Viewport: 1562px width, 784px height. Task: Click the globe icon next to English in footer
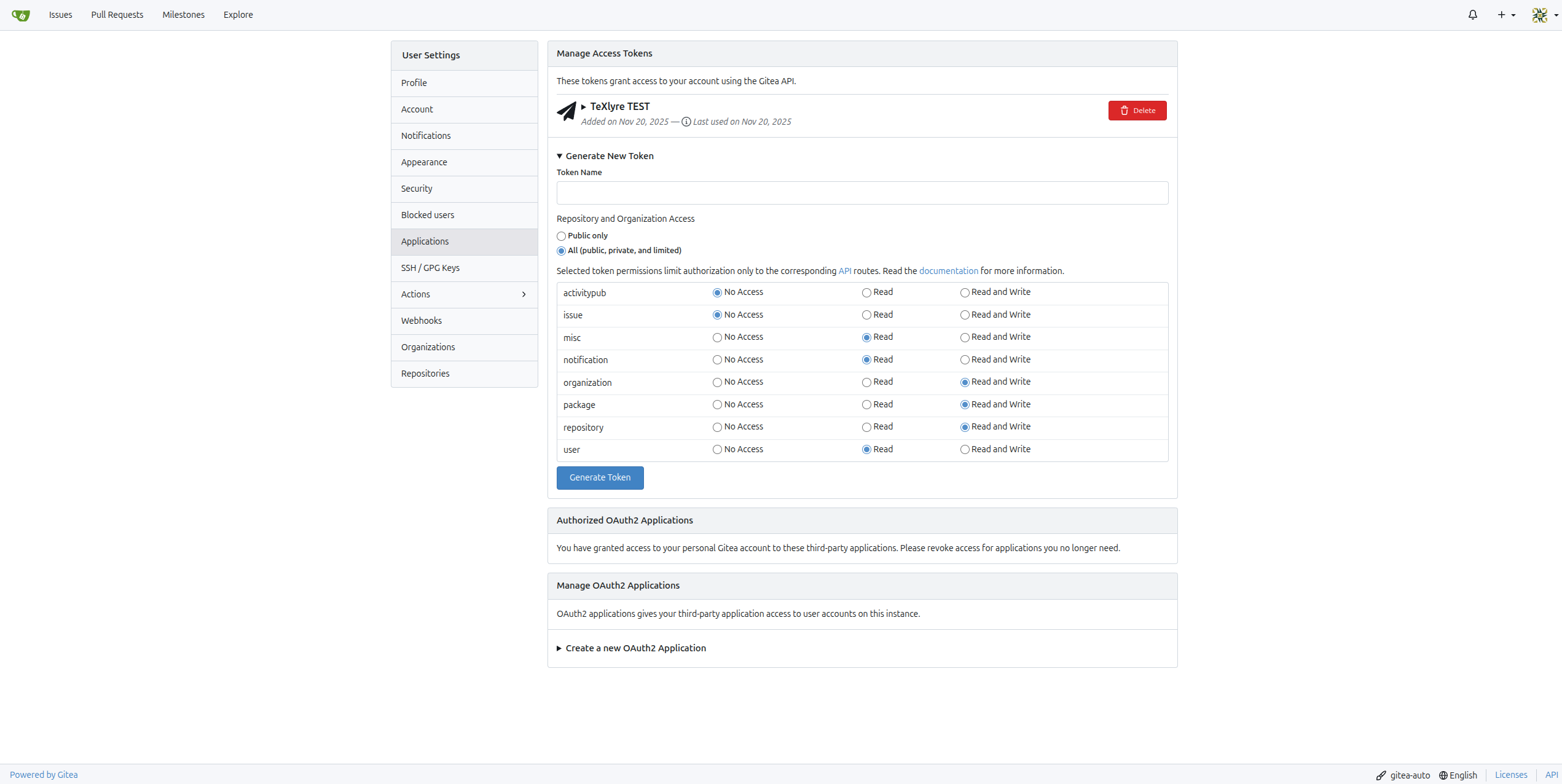tap(1445, 775)
